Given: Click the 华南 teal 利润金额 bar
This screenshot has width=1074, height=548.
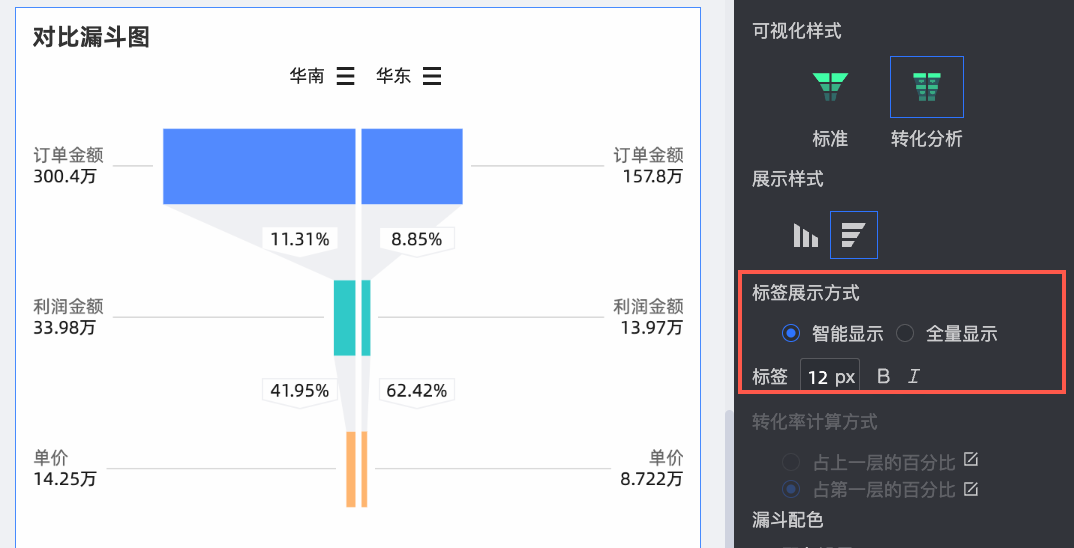Looking at the screenshot, I should [x=344, y=317].
